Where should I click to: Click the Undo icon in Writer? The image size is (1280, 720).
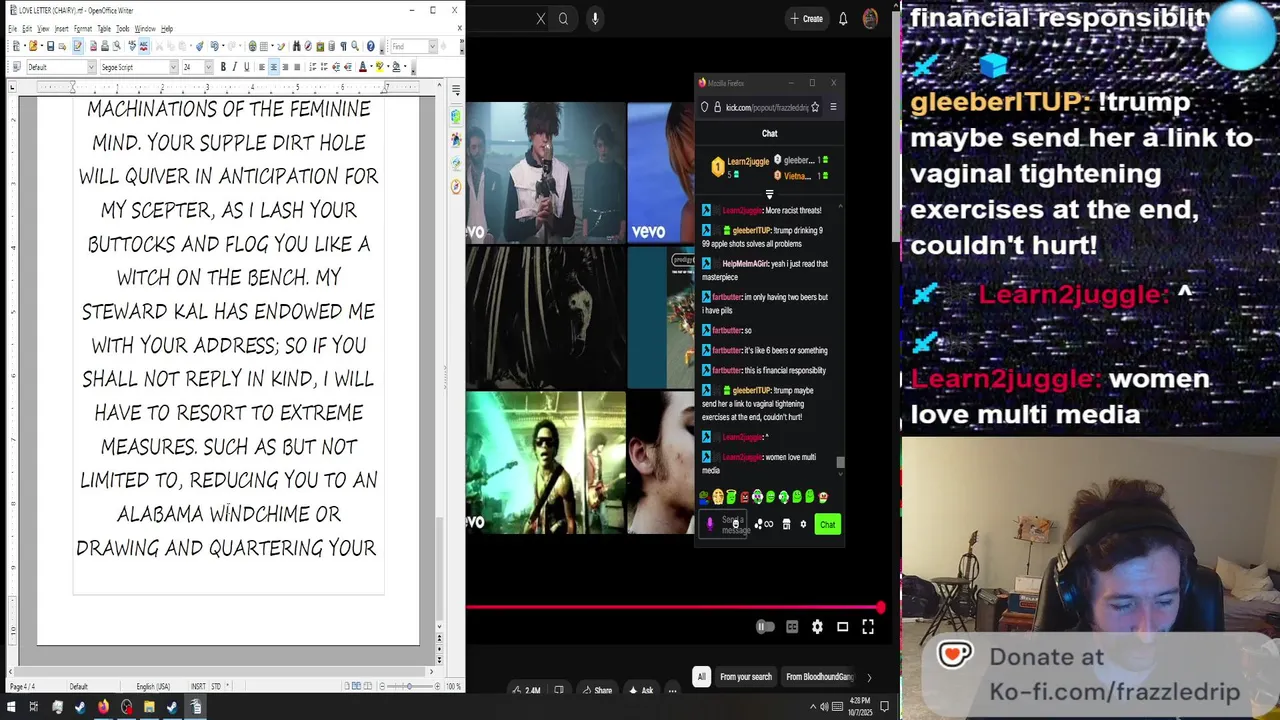click(x=213, y=46)
